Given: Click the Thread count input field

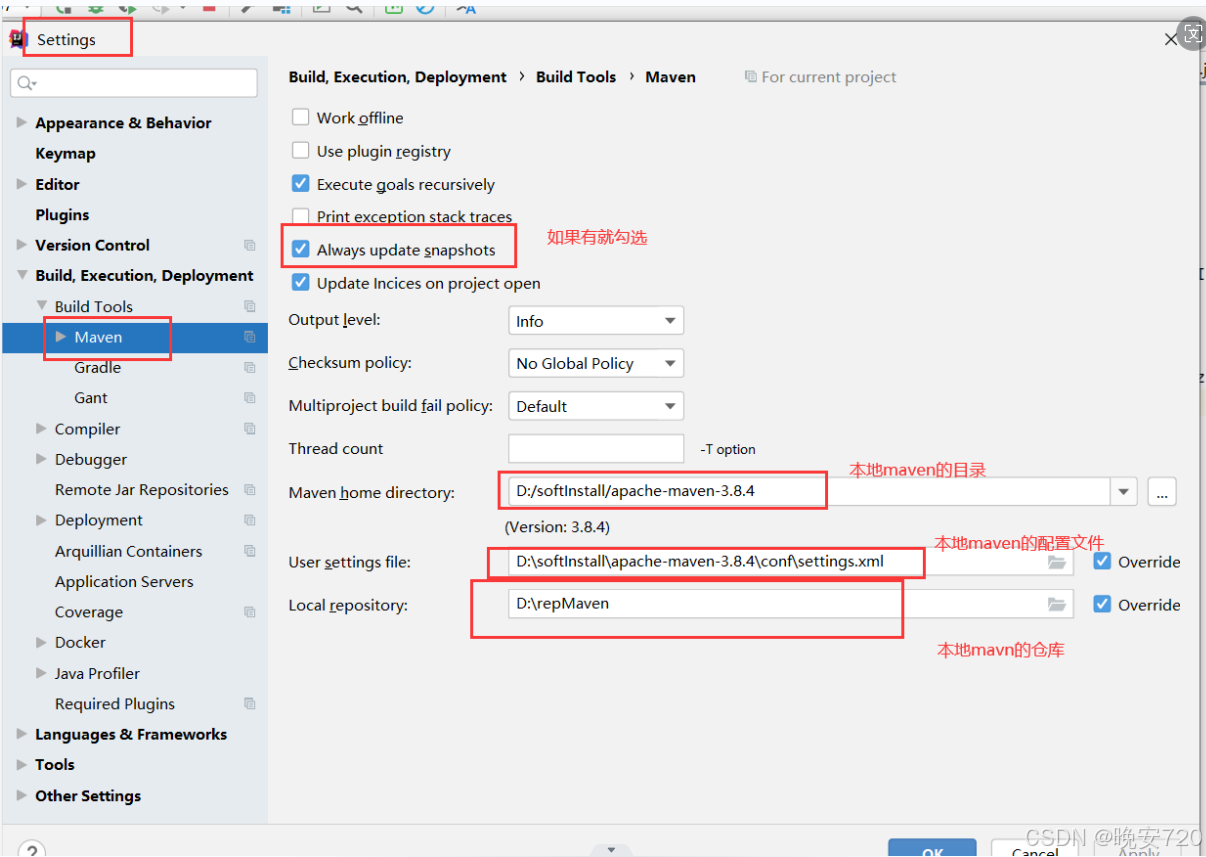Looking at the screenshot, I should pos(596,449).
